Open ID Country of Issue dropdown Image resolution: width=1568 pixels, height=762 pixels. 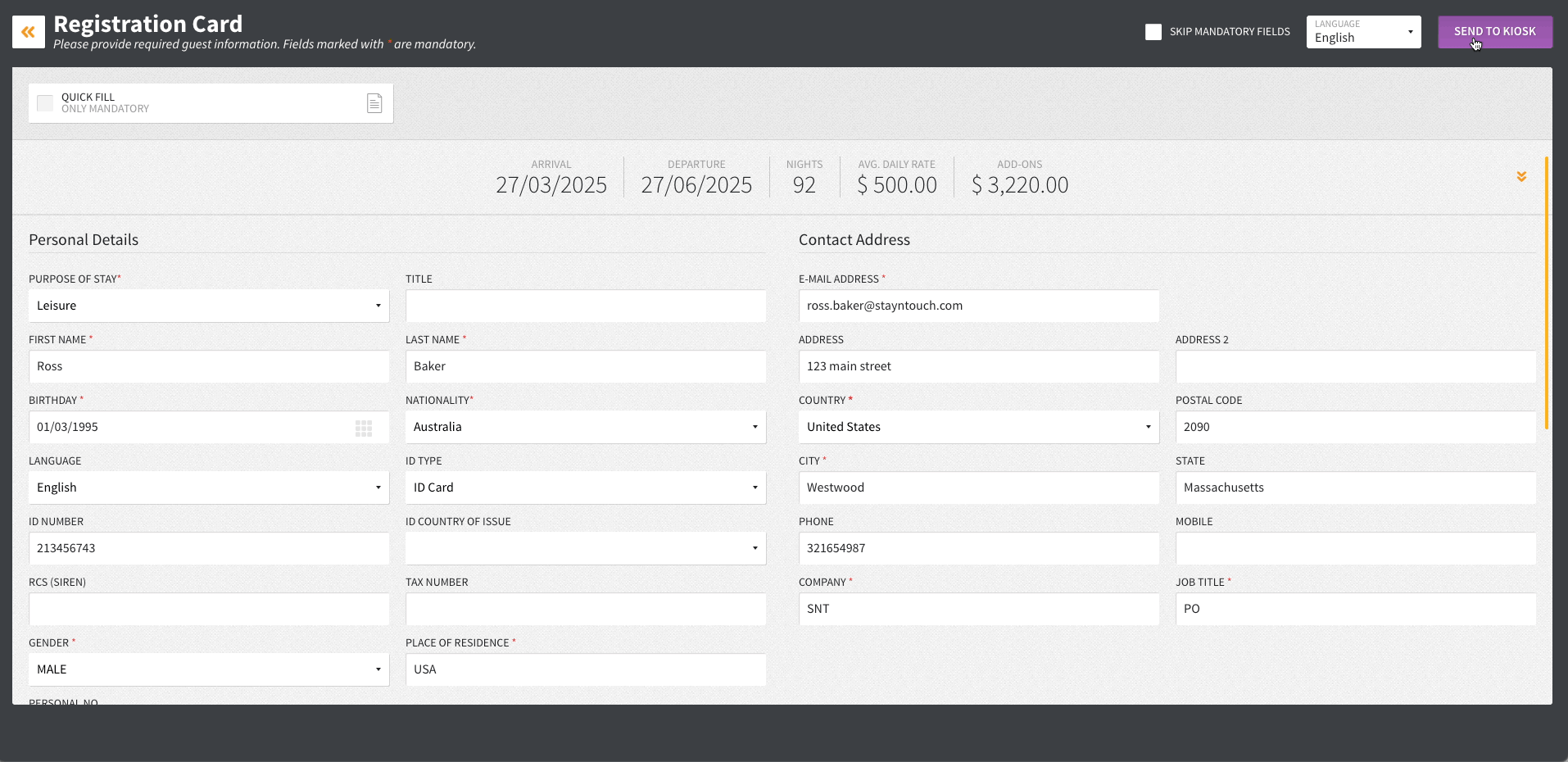586,548
